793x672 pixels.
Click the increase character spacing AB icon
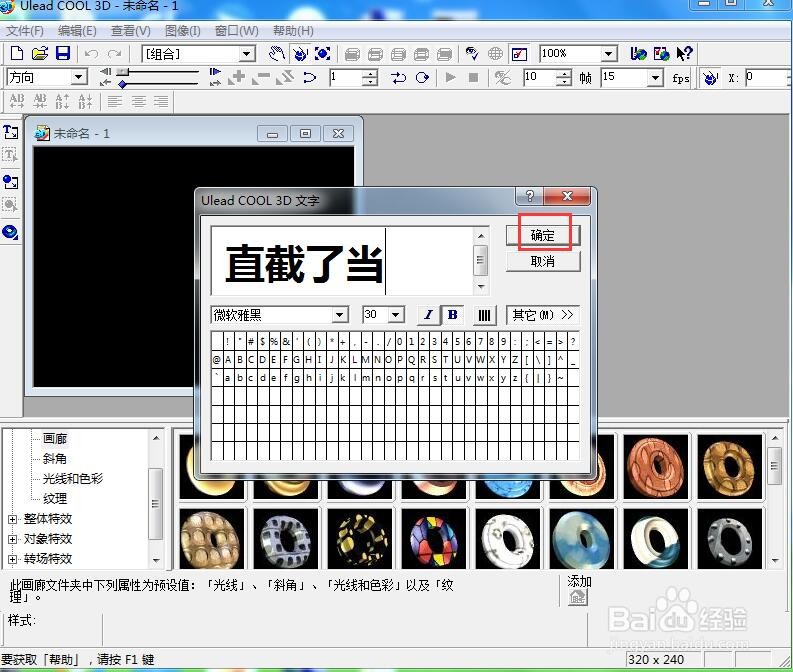coord(17,101)
